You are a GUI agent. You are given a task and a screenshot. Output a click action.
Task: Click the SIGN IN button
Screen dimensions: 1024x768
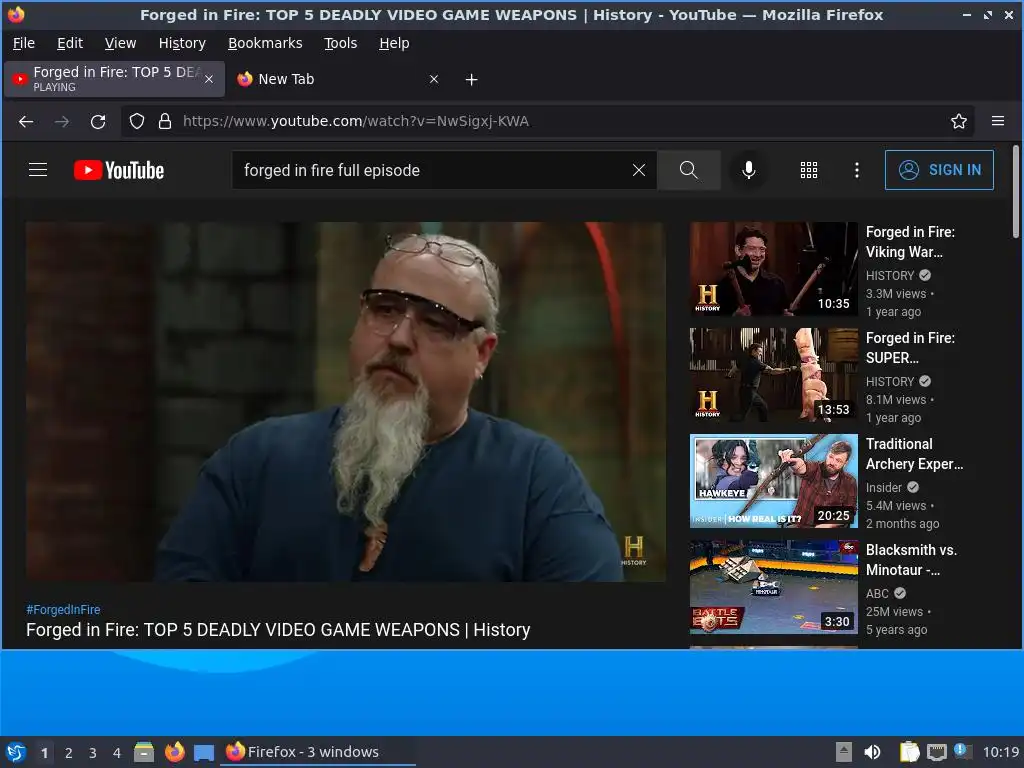tap(939, 170)
